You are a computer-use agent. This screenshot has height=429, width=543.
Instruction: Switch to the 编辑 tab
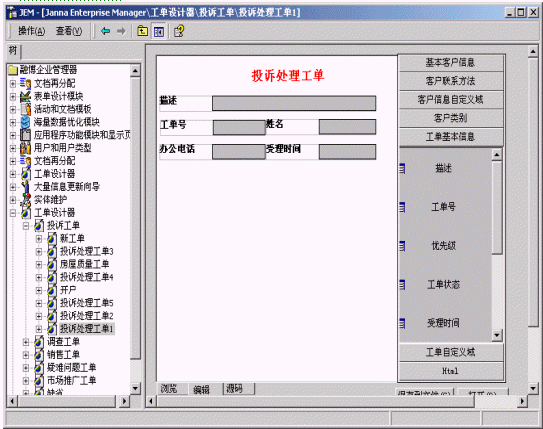pyautogui.click(x=201, y=390)
